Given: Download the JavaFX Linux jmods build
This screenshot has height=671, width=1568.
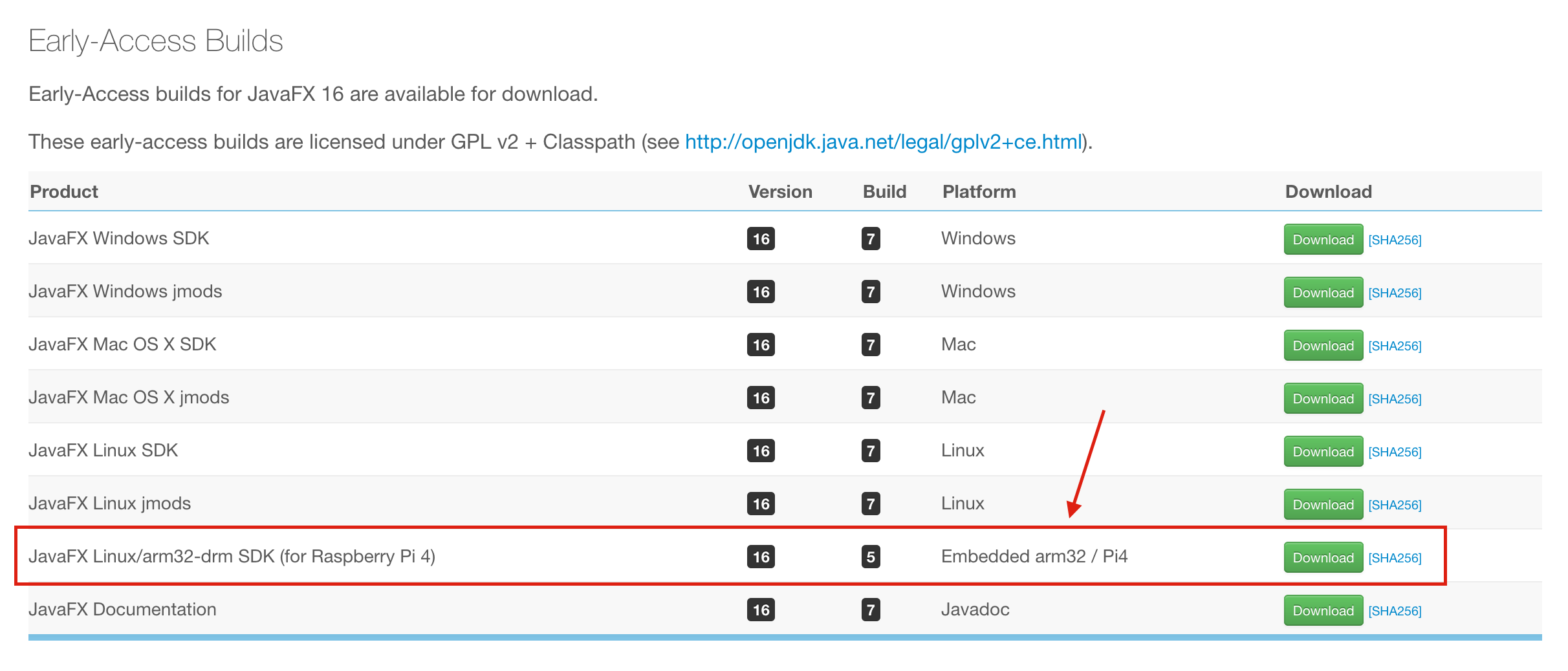Looking at the screenshot, I should tap(1323, 504).
